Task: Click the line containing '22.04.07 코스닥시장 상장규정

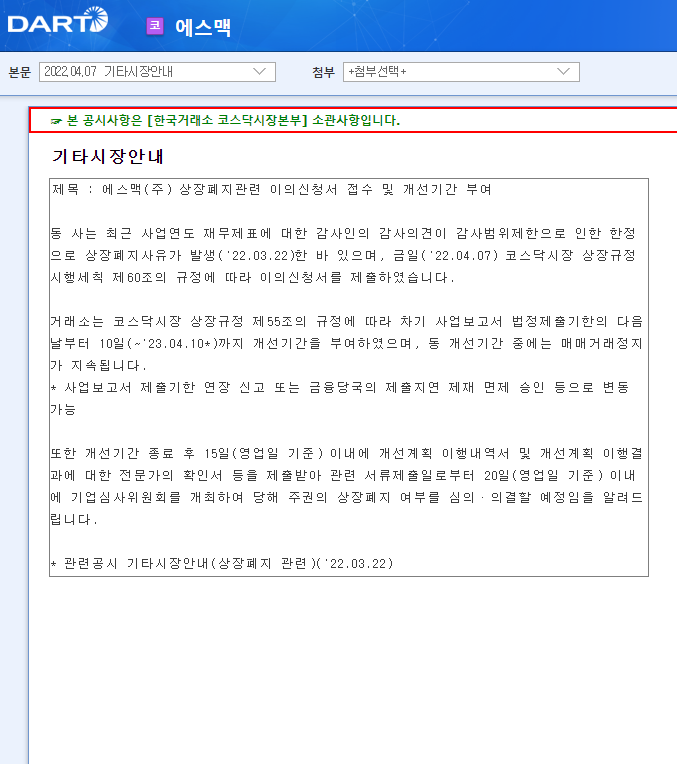Action: (x=344, y=255)
